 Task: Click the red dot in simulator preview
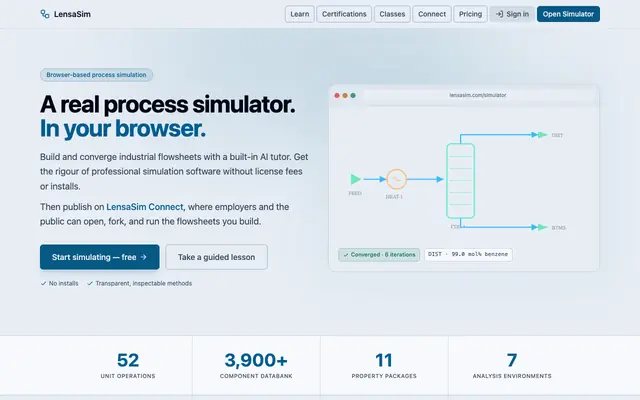click(337, 96)
